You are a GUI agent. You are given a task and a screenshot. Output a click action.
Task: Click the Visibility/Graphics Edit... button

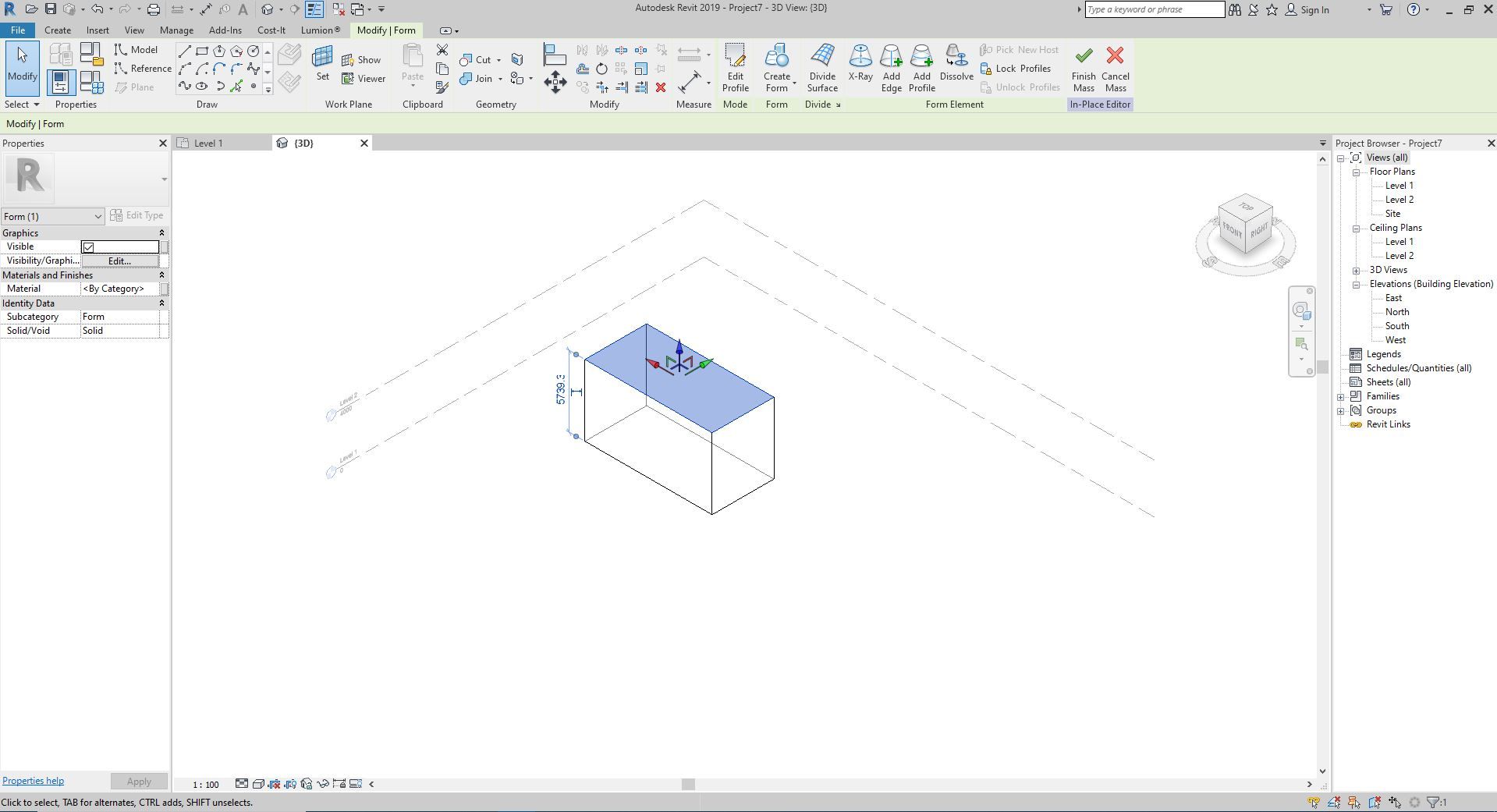click(119, 261)
